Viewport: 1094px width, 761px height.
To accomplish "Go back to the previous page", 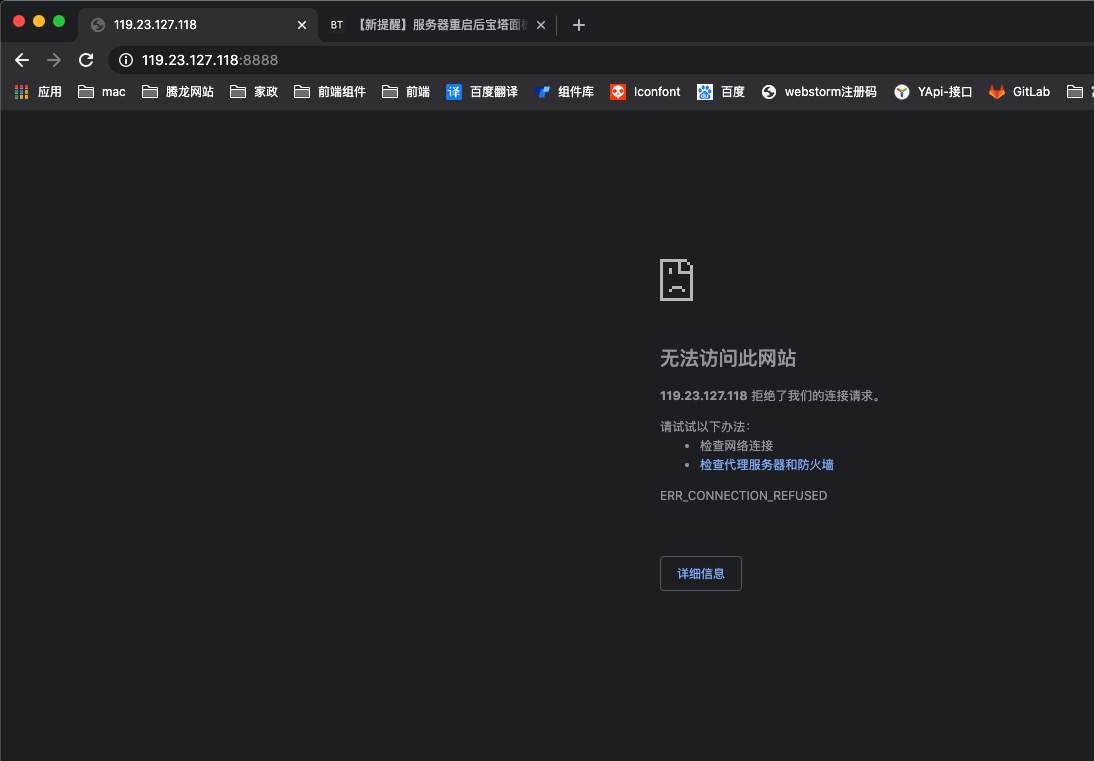I will pyautogui.click(x=22, y=61).
